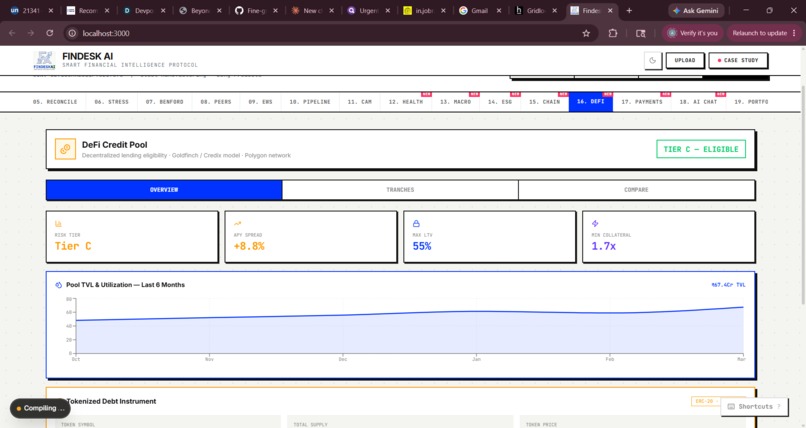Image resolution: width=806 pixels, height=428 pixels.
Task: Click the DeFi Credit Pool coin icon
Action: click(x=65, y=149)
